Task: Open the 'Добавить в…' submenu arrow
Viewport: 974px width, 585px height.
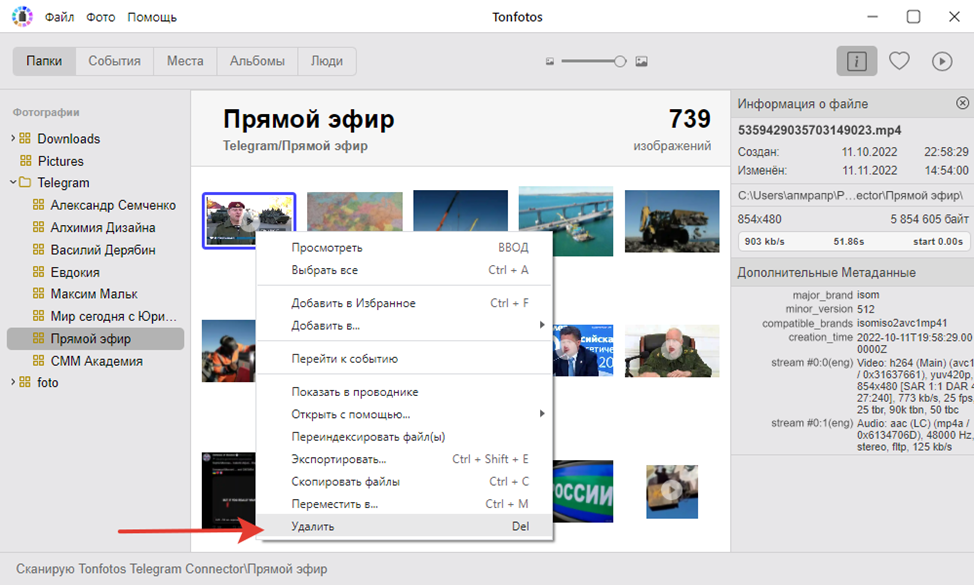Action: 542,325
